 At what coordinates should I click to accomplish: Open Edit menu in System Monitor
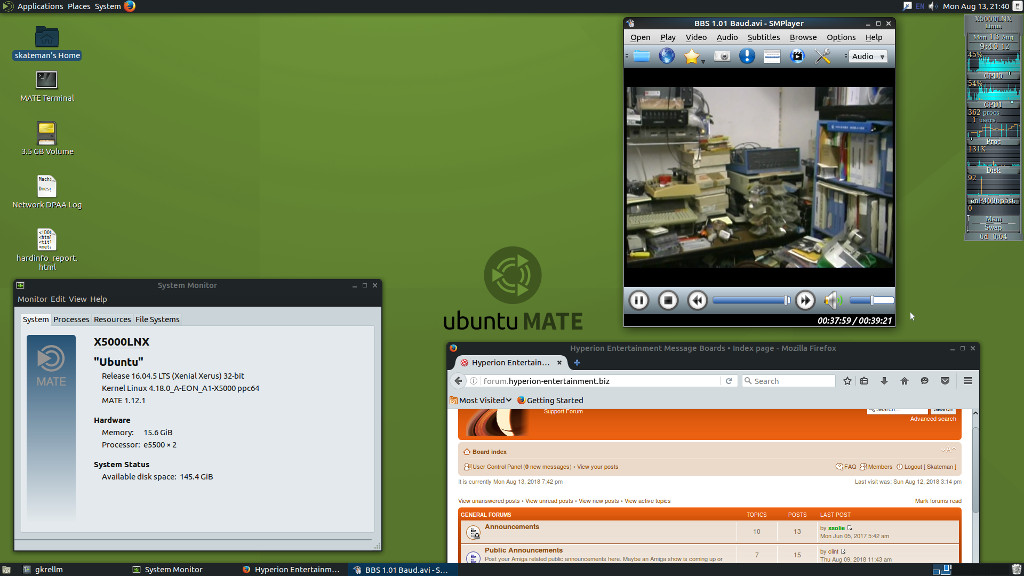click(58, 299)
